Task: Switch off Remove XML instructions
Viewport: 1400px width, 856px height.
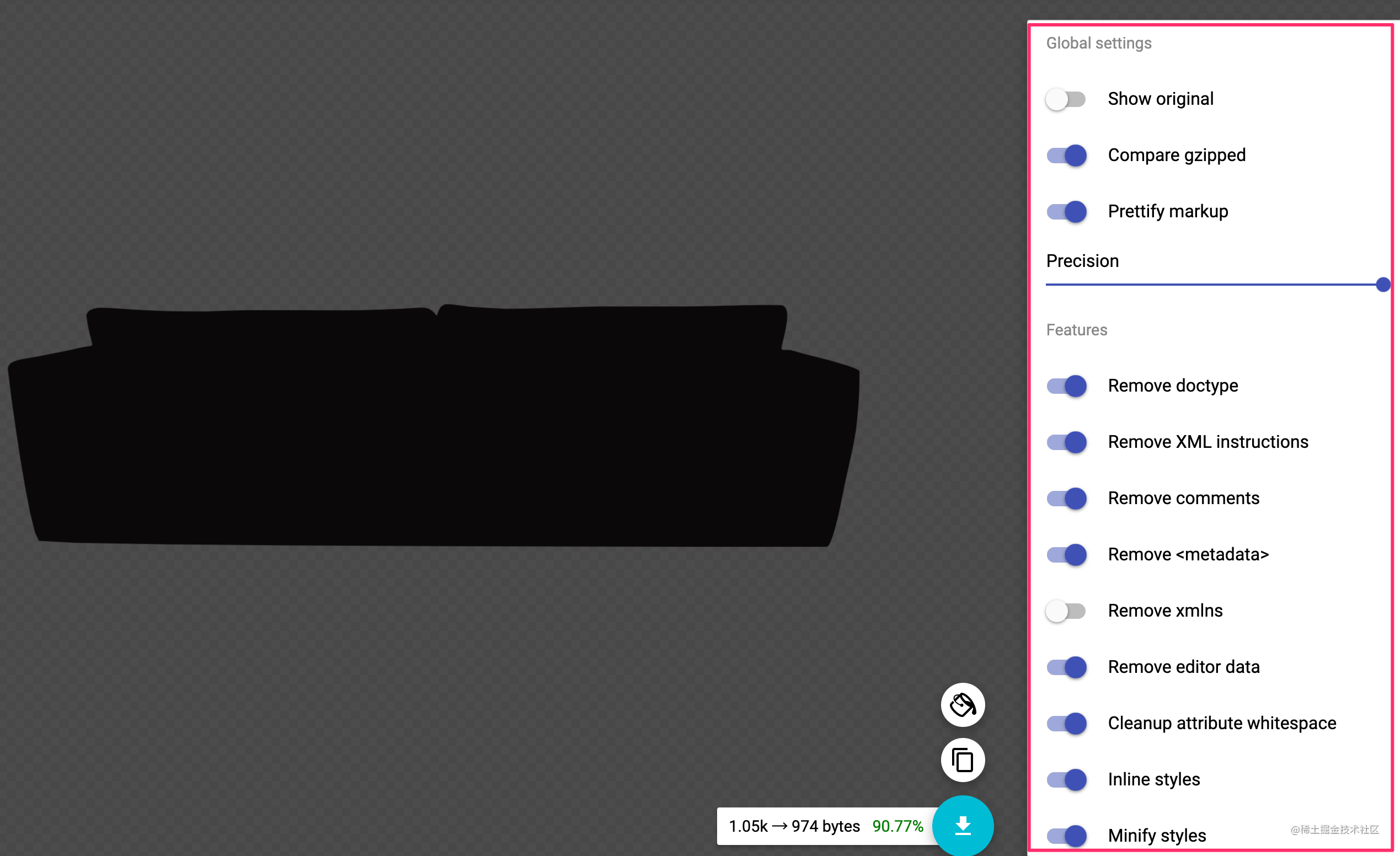Action: click(1066, 442)
